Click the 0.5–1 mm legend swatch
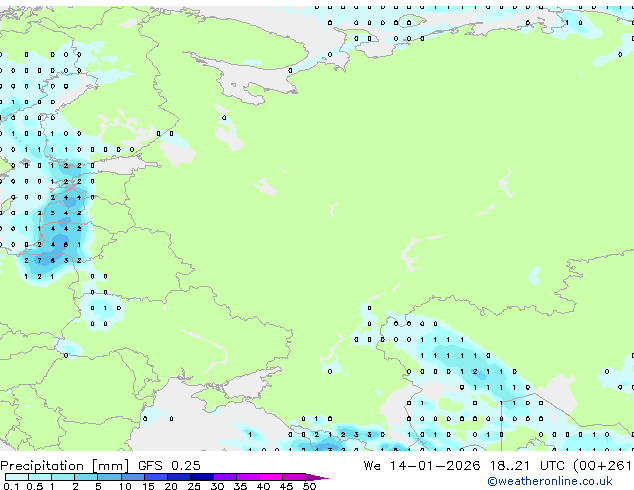 coord(40,477)
